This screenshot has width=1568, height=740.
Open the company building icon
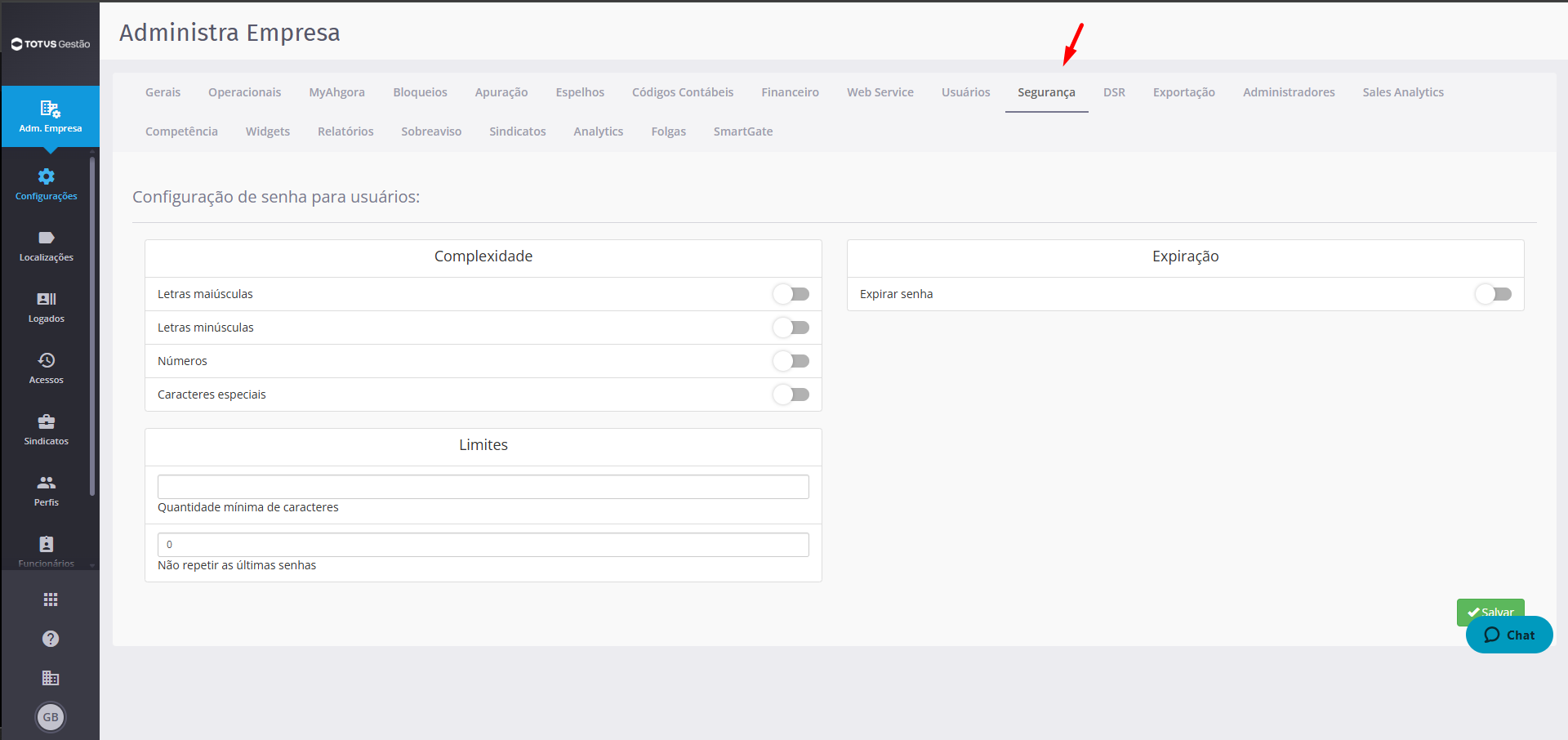tap(51, 678)
